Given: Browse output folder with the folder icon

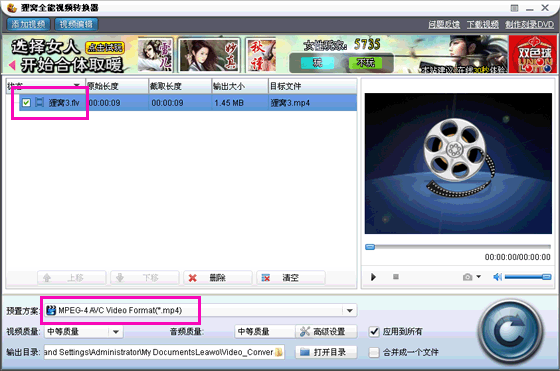Looking at the screenshot, I should [279, 352].
